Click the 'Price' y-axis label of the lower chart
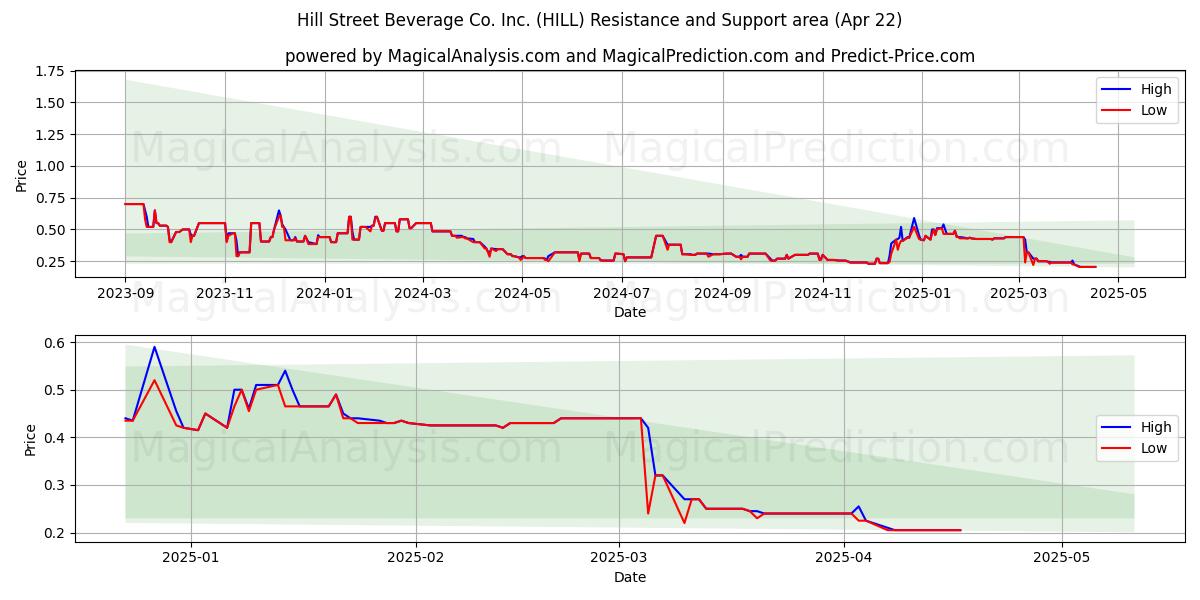 30,439
